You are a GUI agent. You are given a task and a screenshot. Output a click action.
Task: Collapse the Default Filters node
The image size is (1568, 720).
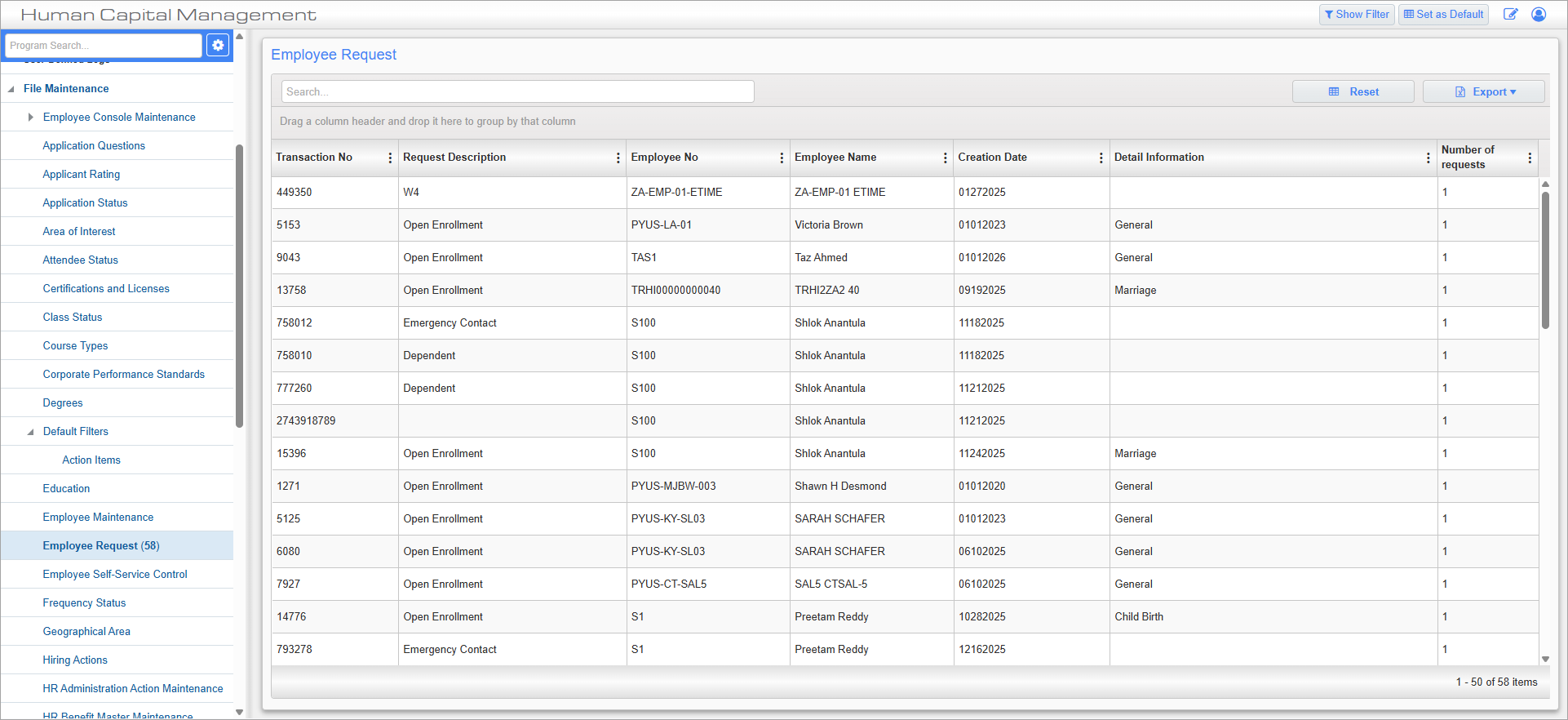point(30,432)
